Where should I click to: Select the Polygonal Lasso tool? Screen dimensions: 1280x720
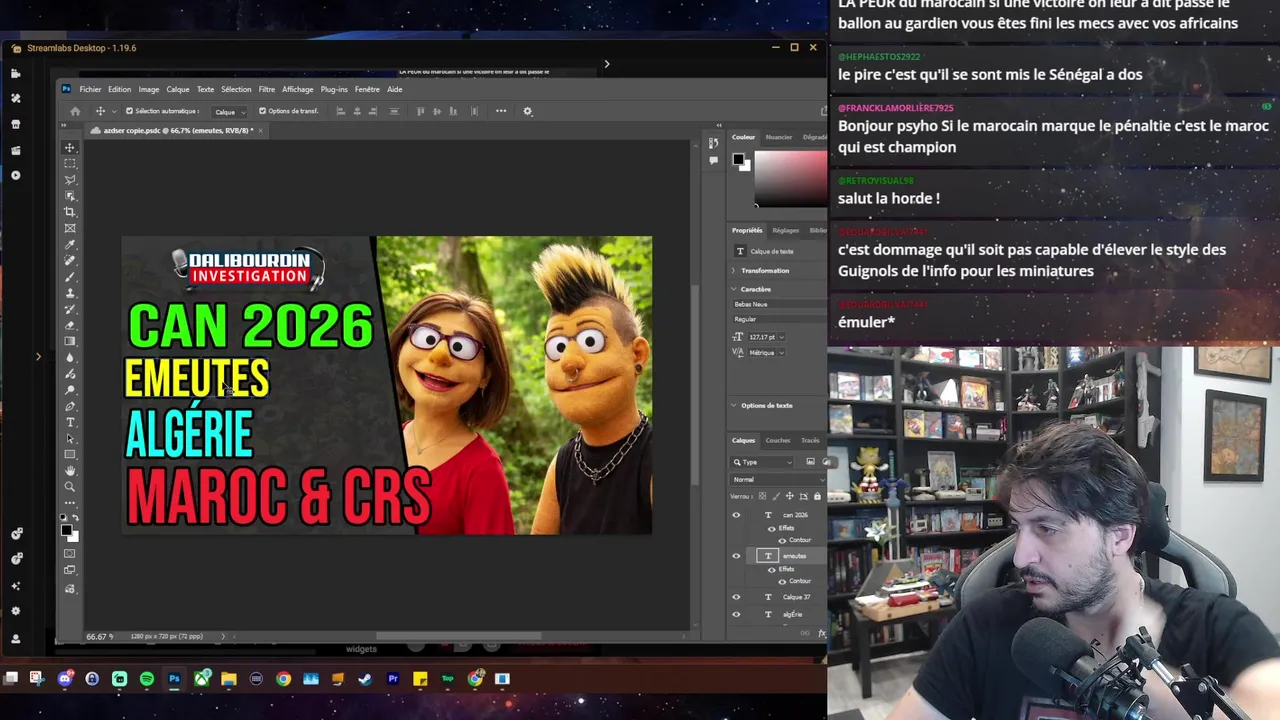(x=70, y=180)
